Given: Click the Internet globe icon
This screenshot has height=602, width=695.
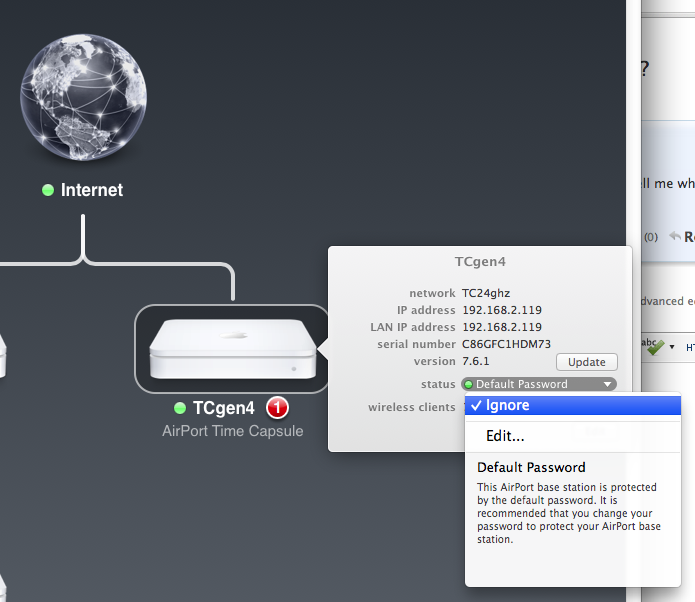Looking at the screenshot, I should coord(83,97).
